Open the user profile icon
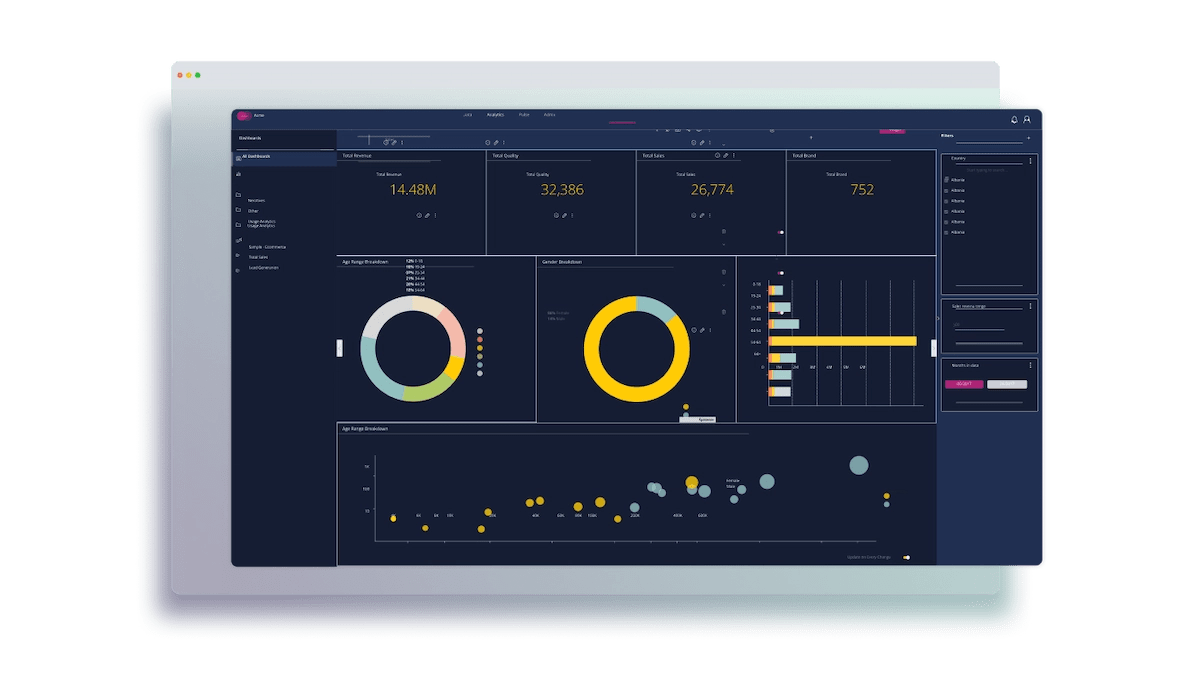 [x=1027, y=120]
